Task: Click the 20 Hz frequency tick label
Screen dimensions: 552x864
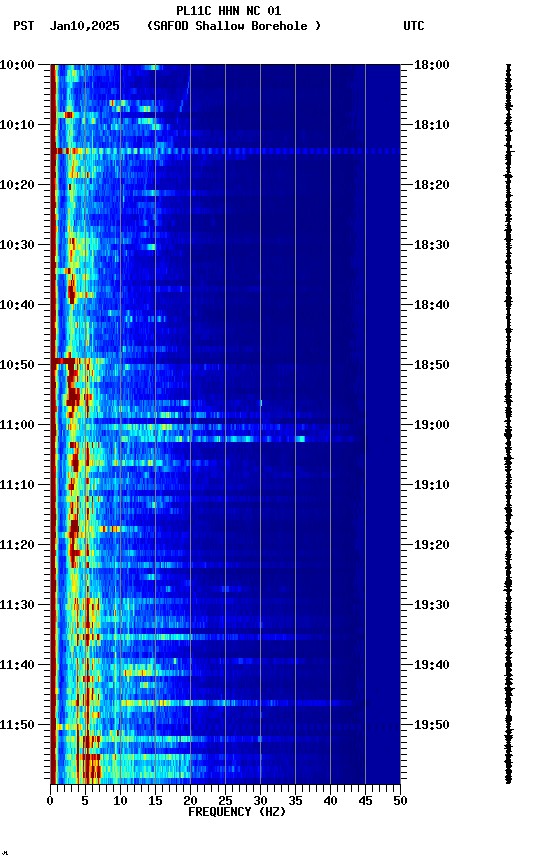Action: [x=190, y=801]
